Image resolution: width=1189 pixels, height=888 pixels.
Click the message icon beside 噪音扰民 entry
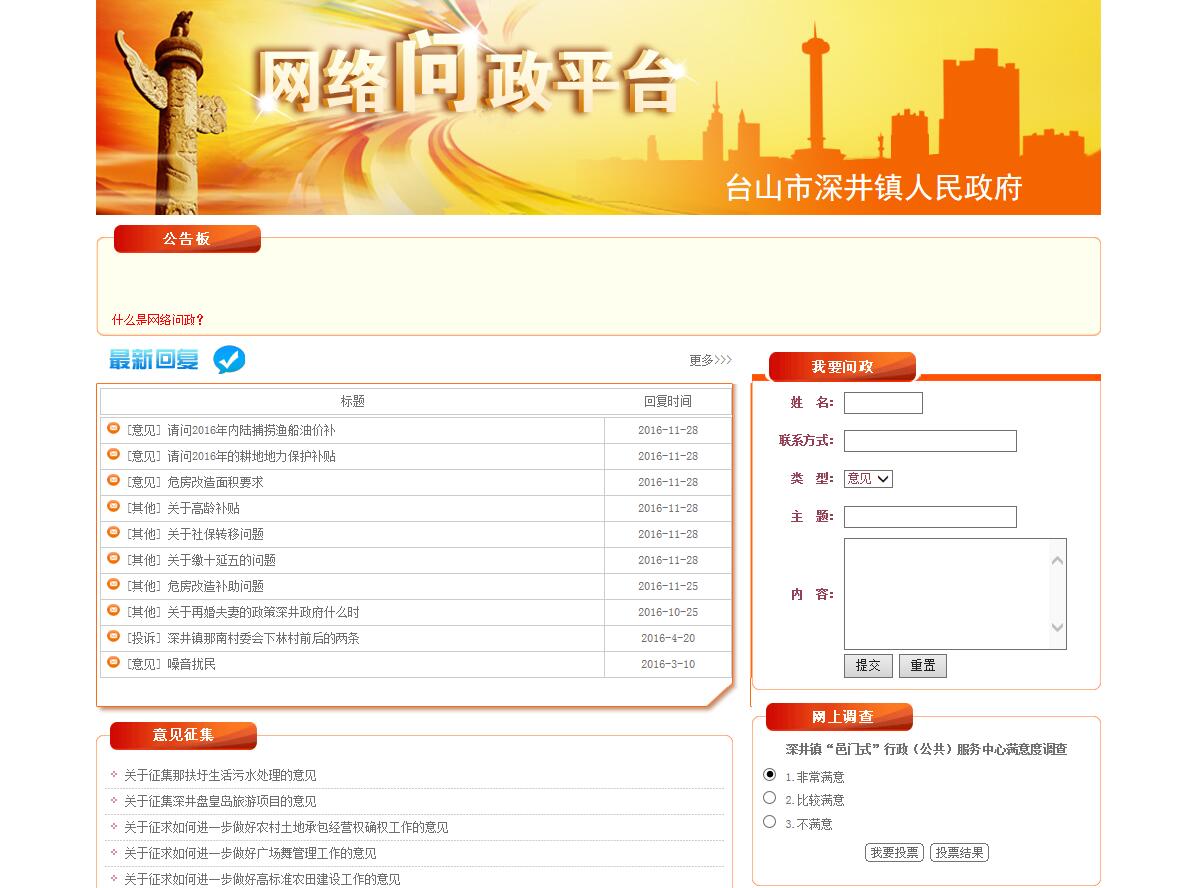tap(114, 663)
